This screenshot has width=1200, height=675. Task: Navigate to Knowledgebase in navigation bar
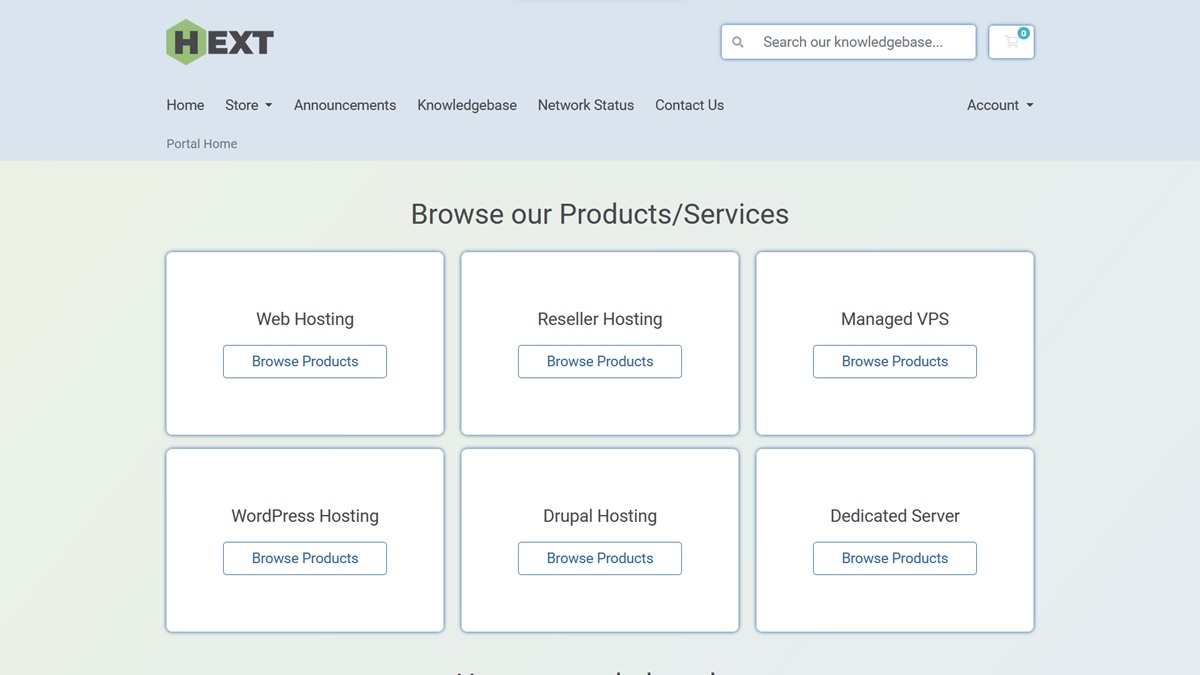pyautogui.click(x=467, y=105)
